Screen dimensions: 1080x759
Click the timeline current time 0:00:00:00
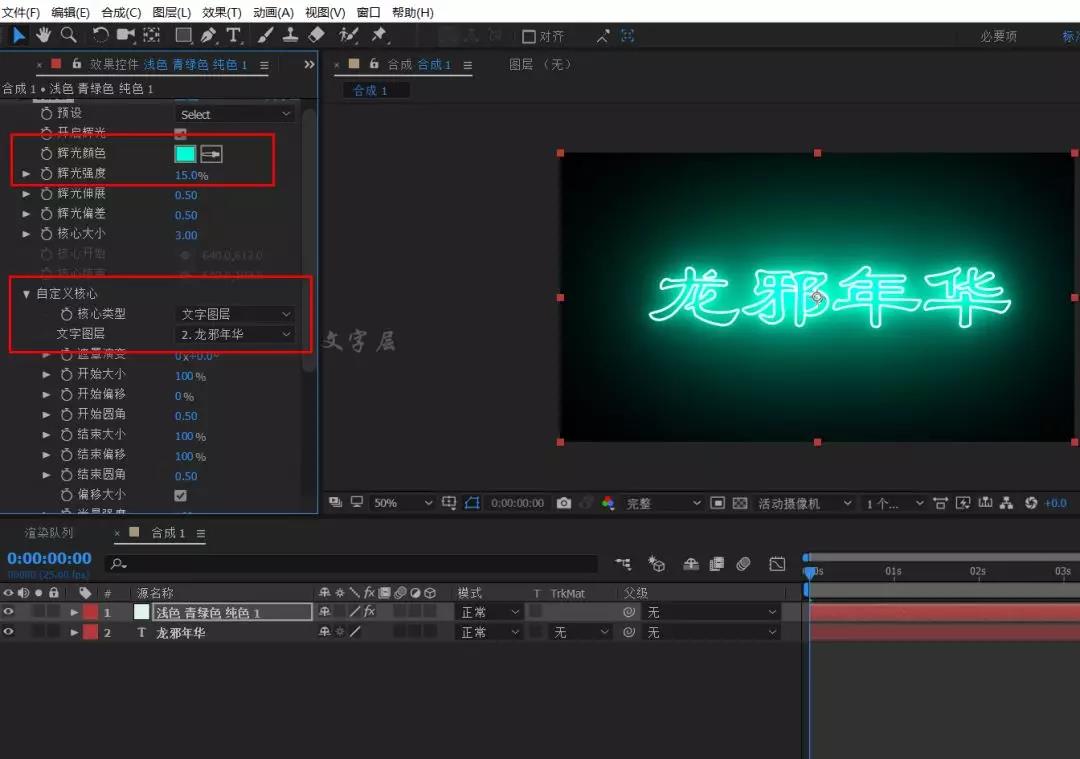[50, 559]
